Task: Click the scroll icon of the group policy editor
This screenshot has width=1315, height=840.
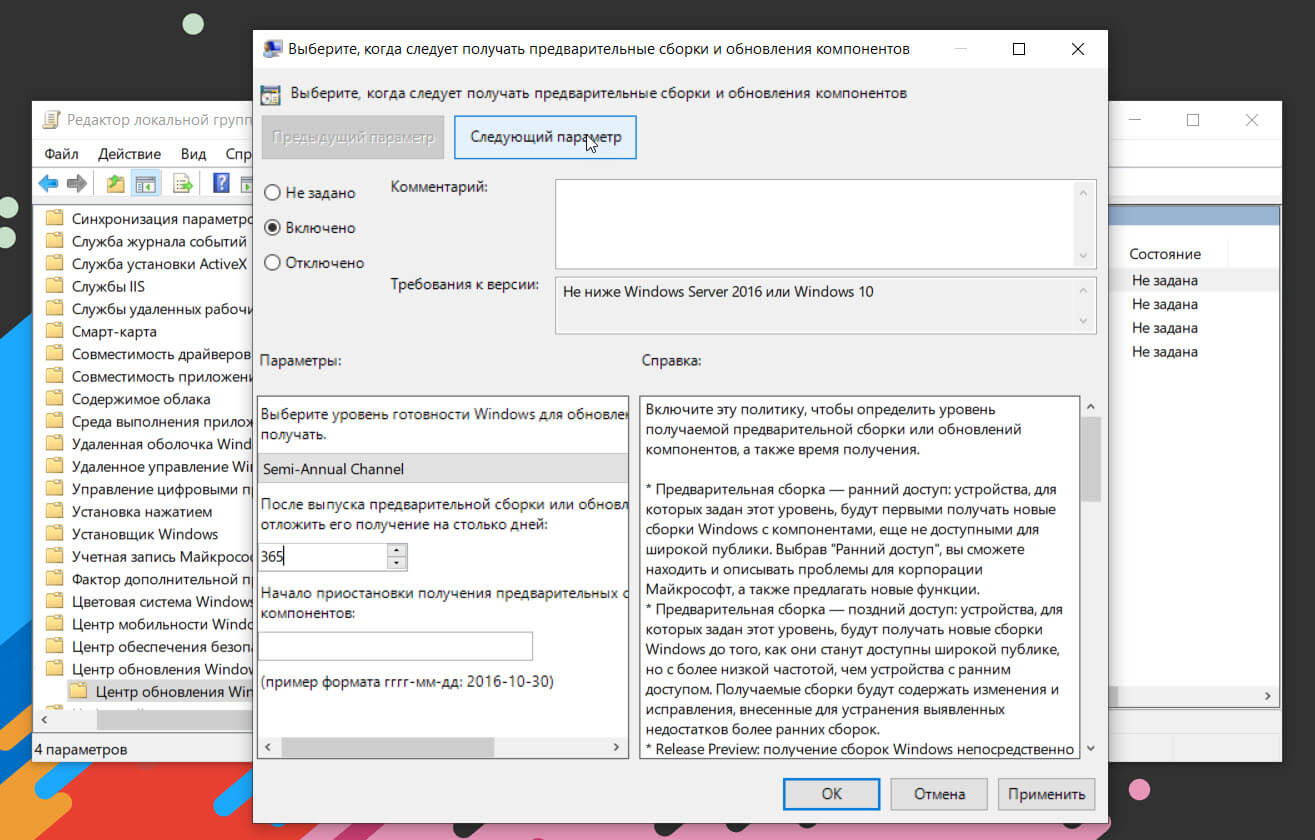Action: pos(50,120)
